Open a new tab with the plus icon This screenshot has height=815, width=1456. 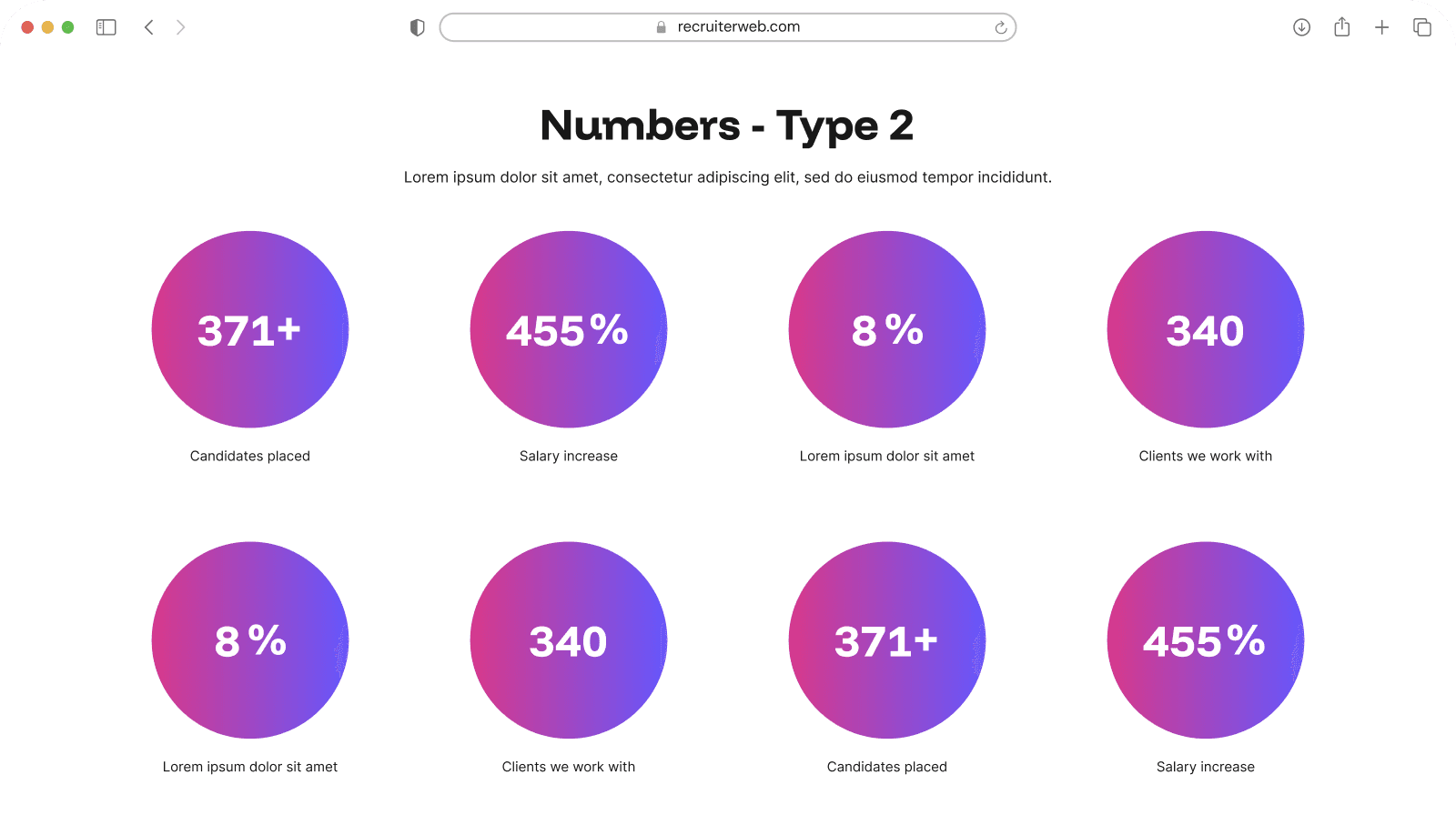point(1381,26)
